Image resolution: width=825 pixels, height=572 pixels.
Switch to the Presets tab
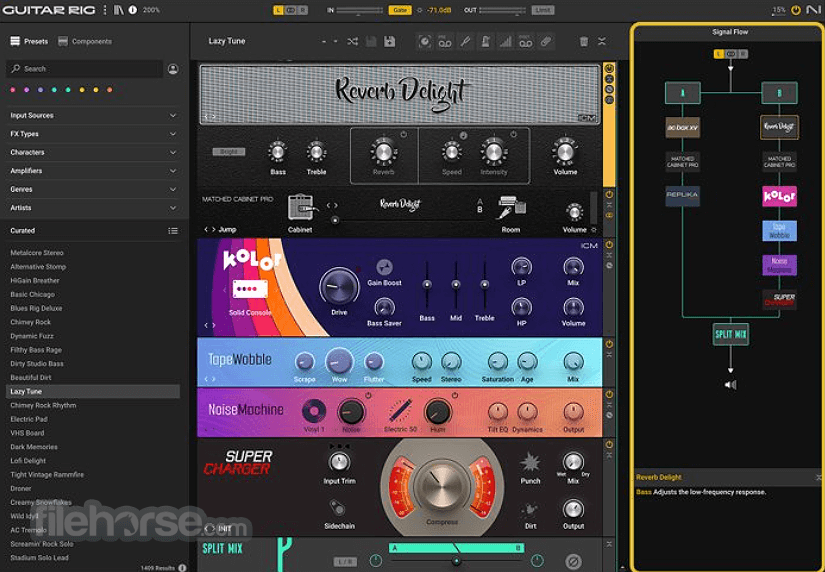pyautogui.click(x=29, y=41)
